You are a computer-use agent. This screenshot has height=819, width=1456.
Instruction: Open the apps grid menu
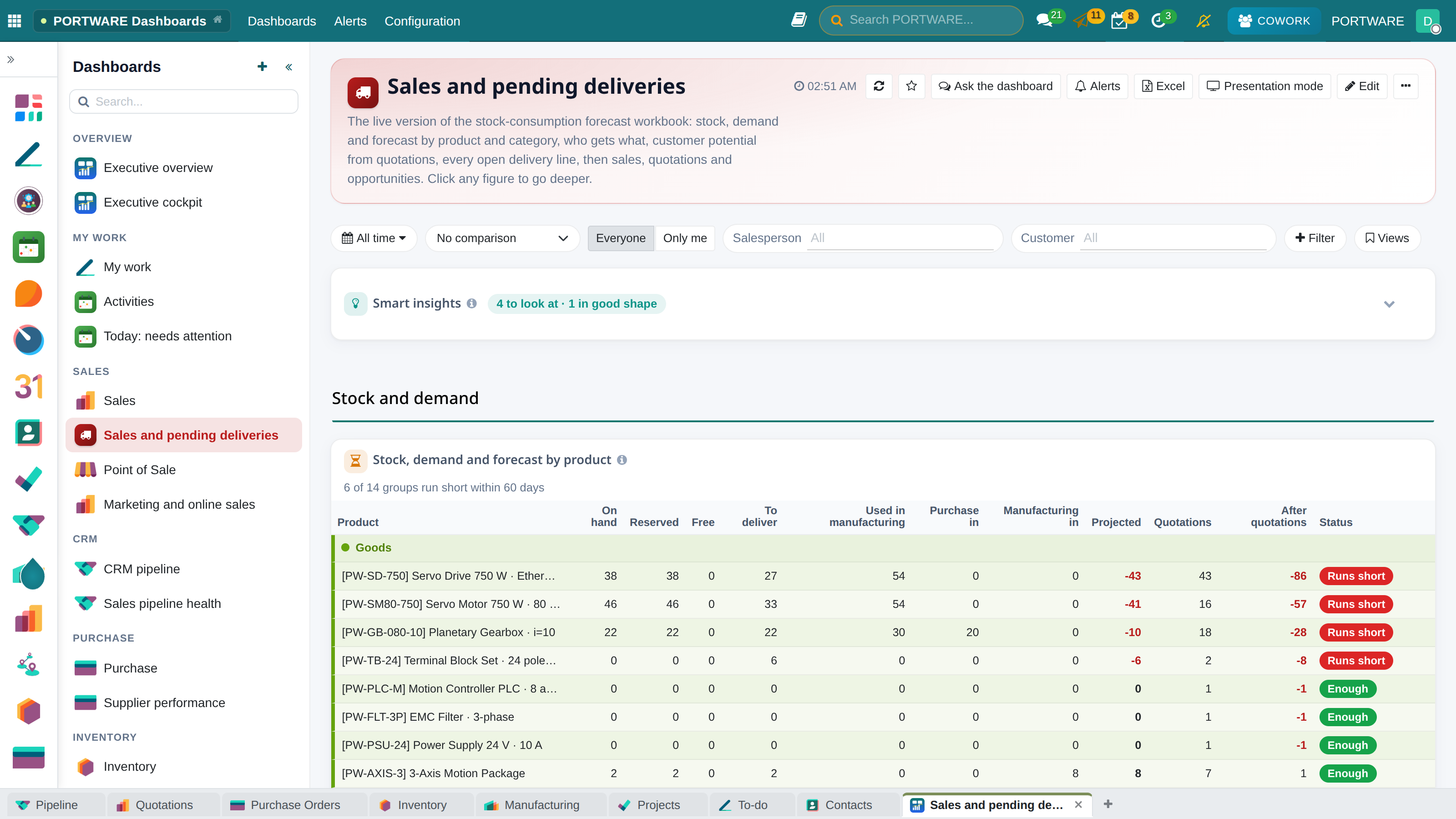tap(15, 21)
